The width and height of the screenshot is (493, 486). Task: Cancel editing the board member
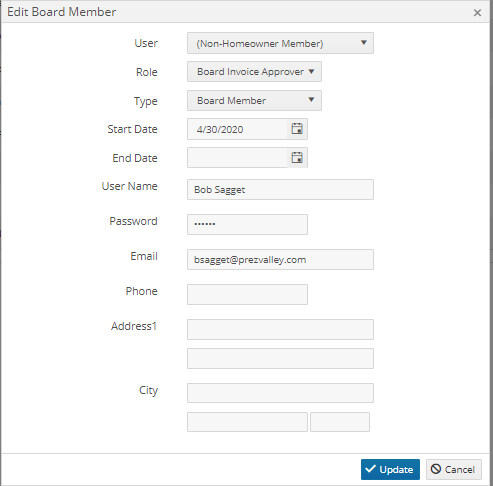(x=454, y=469)
